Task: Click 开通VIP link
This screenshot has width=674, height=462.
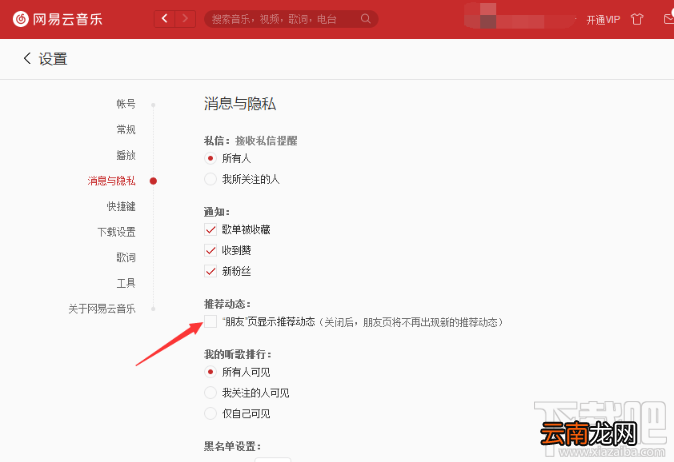Action: (603, 20)
